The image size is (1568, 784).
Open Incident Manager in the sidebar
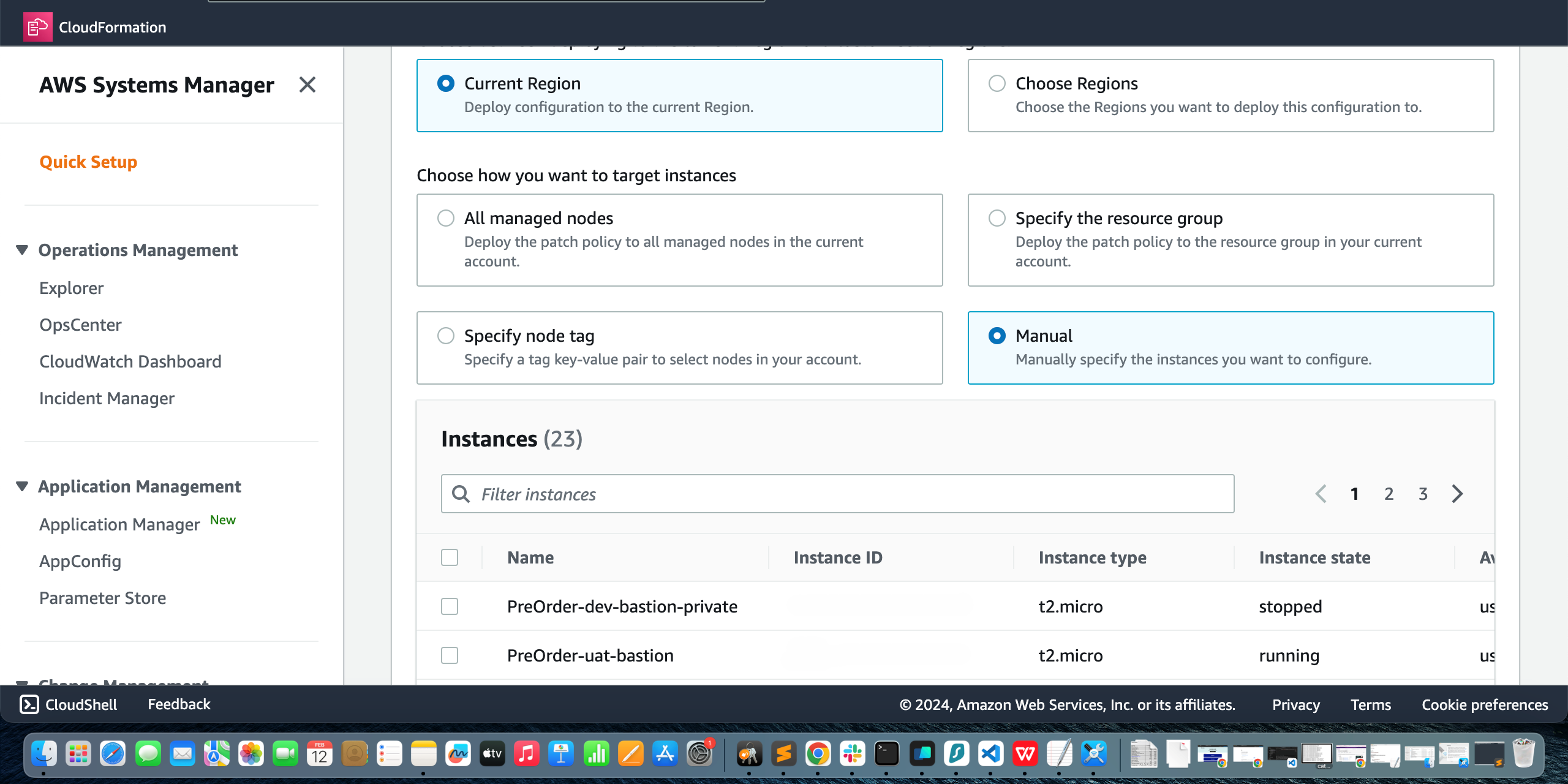point(107,398)
